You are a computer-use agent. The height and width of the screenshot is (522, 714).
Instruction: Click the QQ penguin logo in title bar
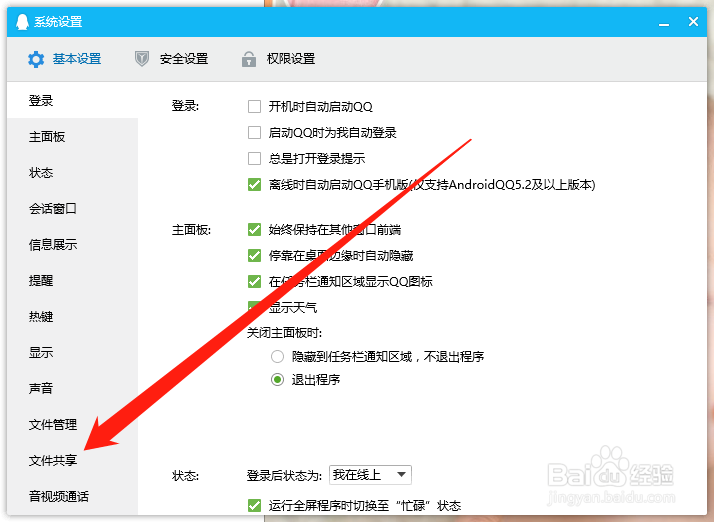[x=22, y=21]
